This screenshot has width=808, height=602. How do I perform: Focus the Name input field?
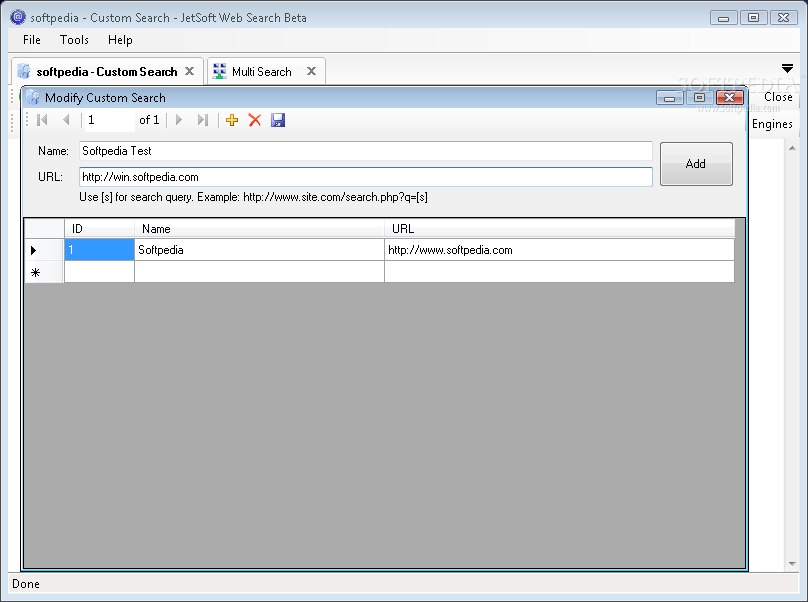366,151
